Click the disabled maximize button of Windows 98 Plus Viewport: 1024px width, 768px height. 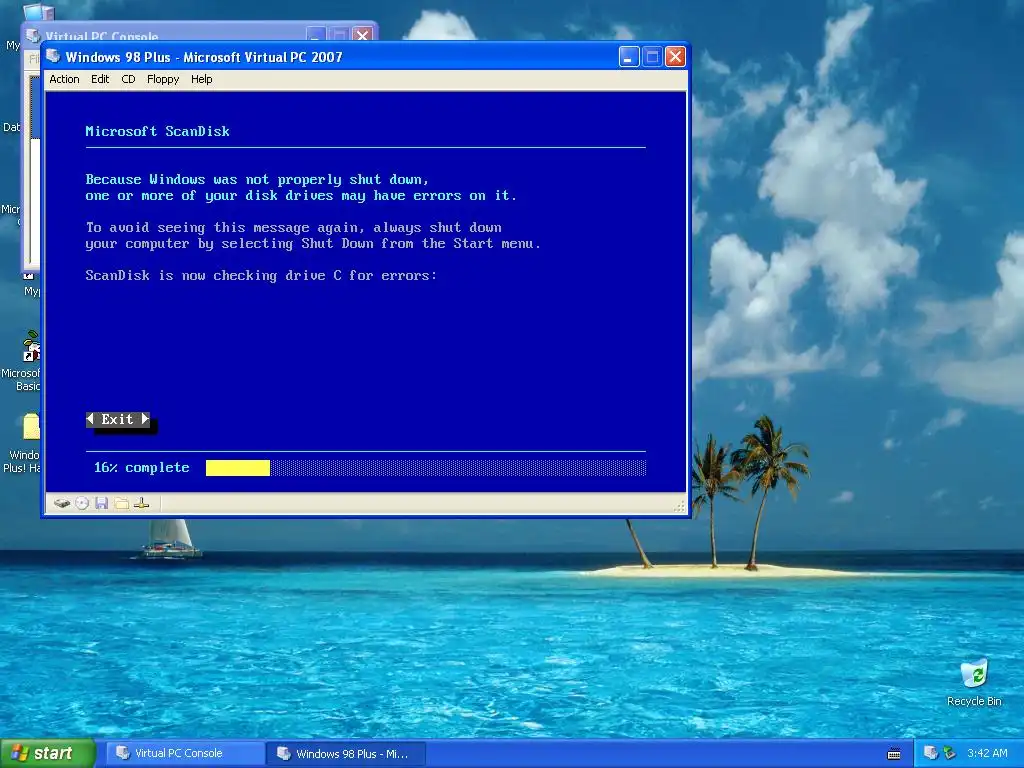pos(652,57)
